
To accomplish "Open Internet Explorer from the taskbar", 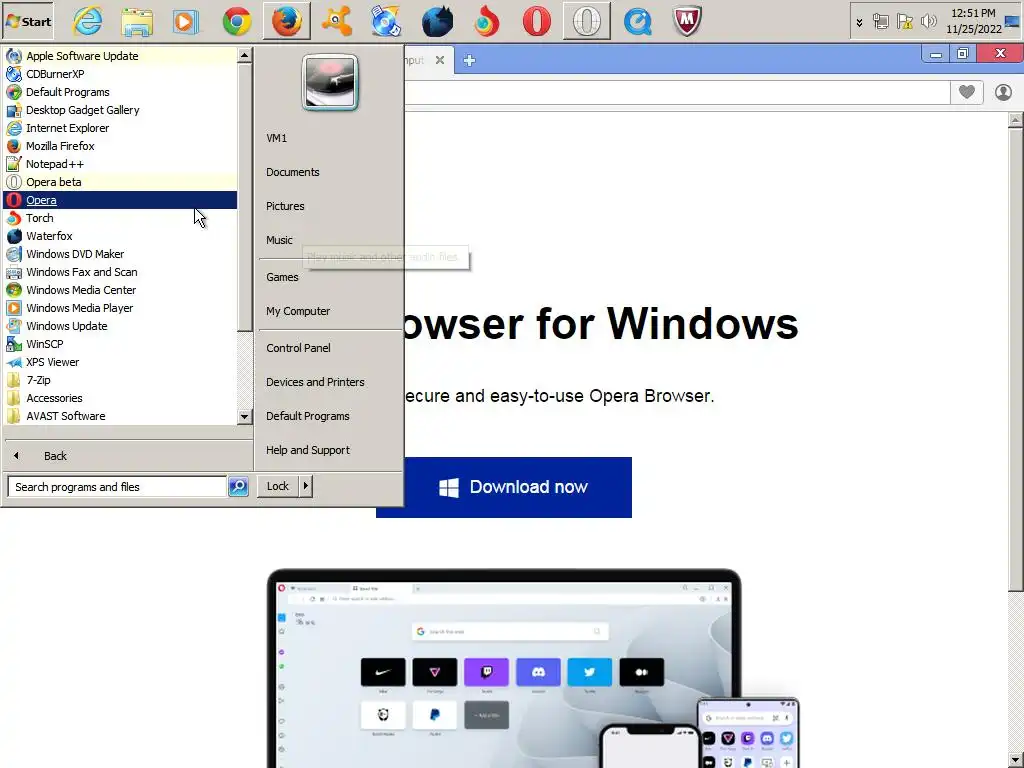I will point(87,21).
